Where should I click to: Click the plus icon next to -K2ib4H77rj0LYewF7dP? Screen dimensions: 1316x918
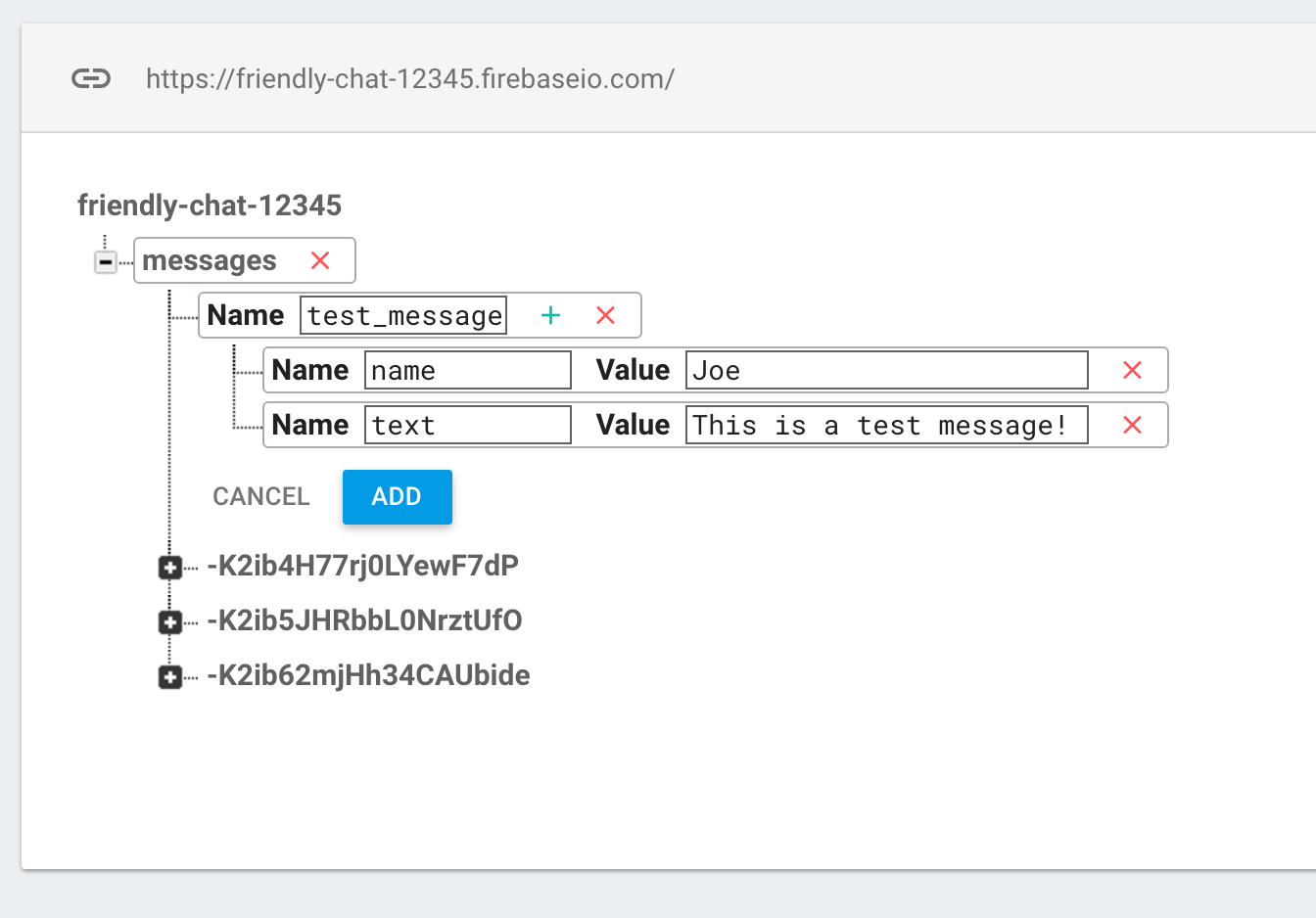170,566
